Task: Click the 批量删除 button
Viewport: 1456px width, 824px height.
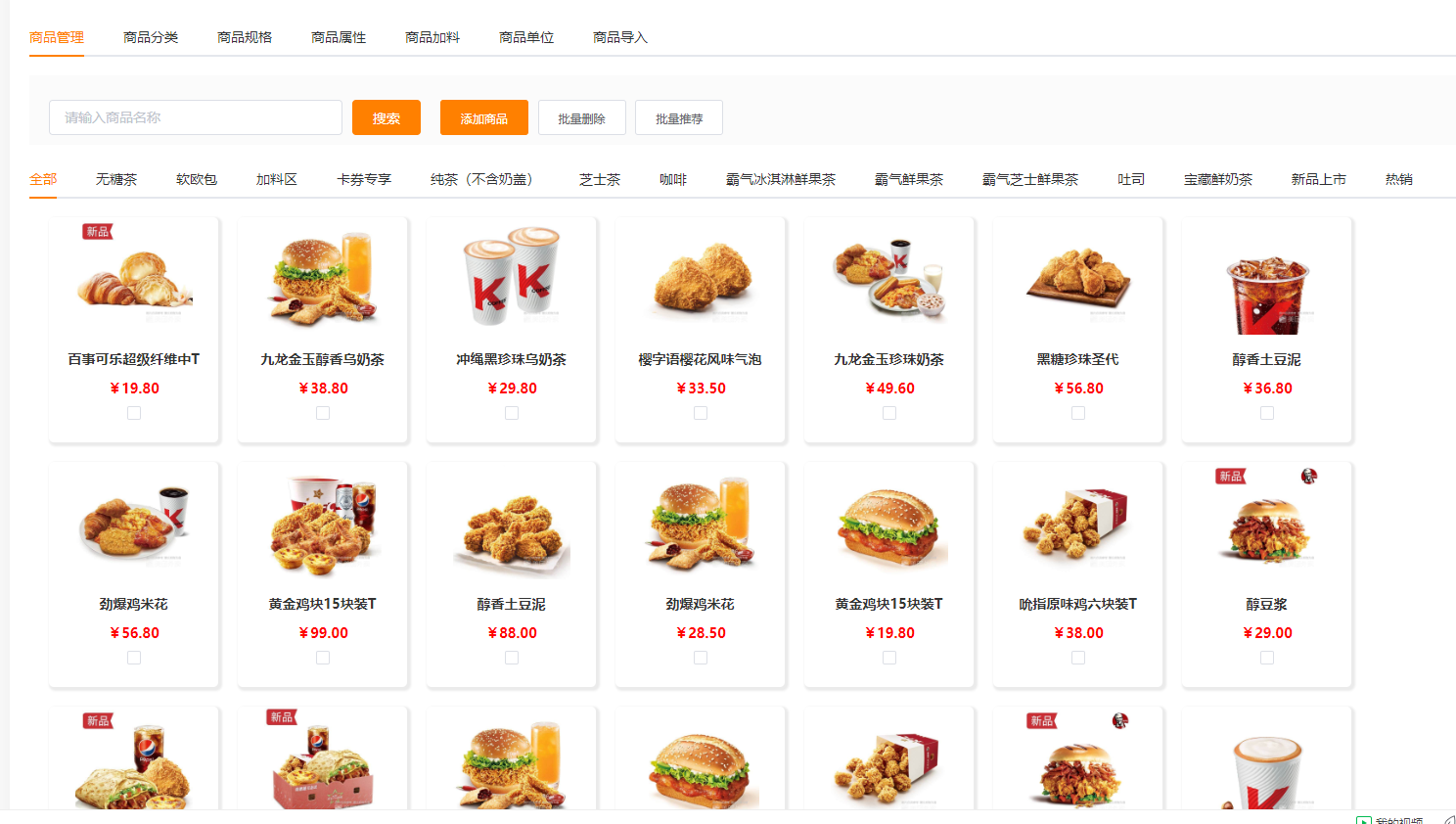Action: (581, 117)
